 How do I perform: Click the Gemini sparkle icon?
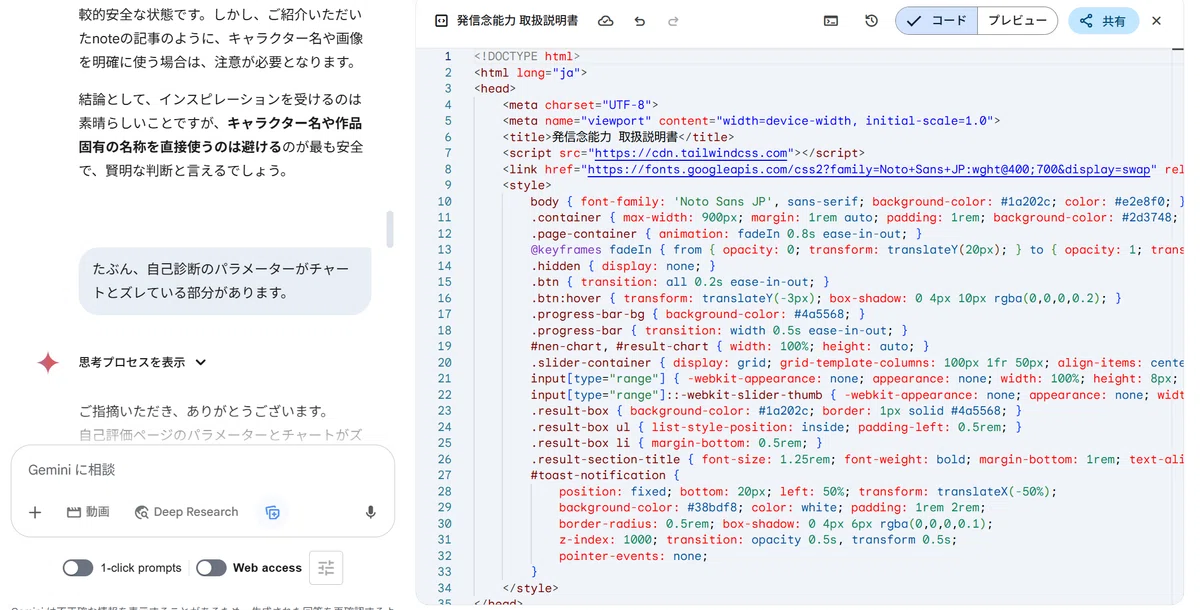pyautogui.click(x=47, y=363)
